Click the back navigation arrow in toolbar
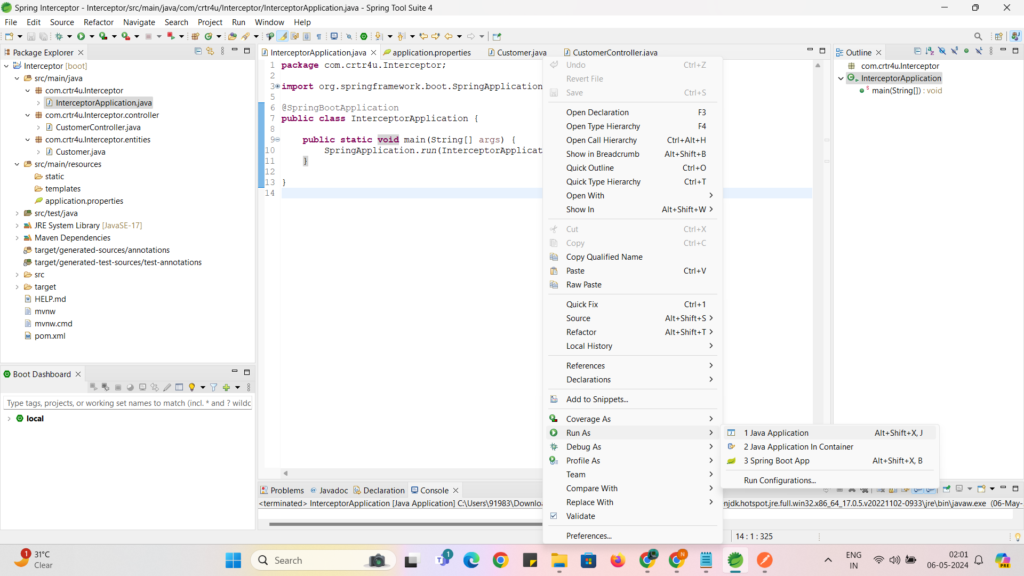Viewport: 1024px width, 576px height. [x=449, y=37]
